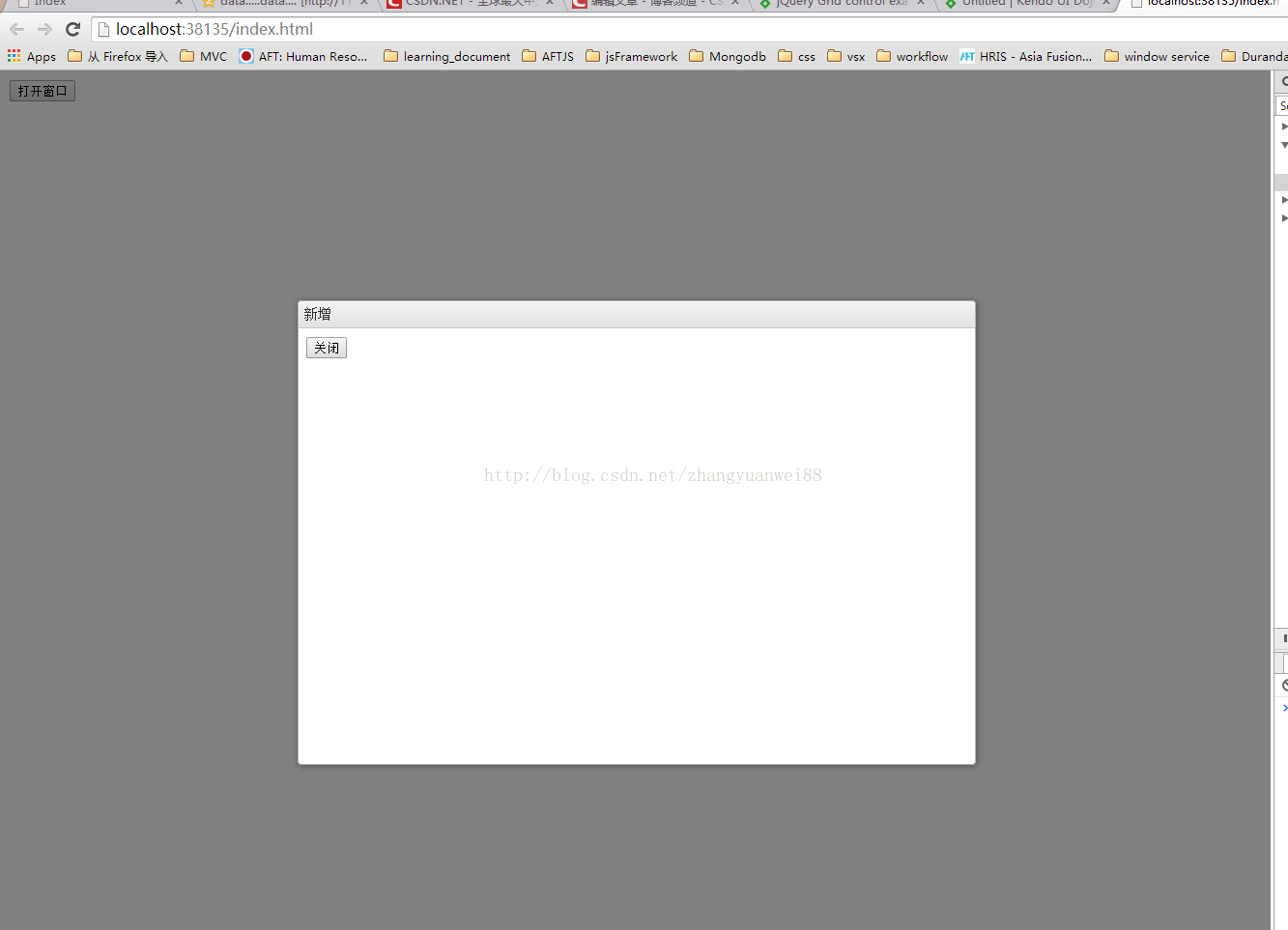Click the 新增 dialog title bar
This screenshot has height=930, width=1288.
click(x=637, y=315)
